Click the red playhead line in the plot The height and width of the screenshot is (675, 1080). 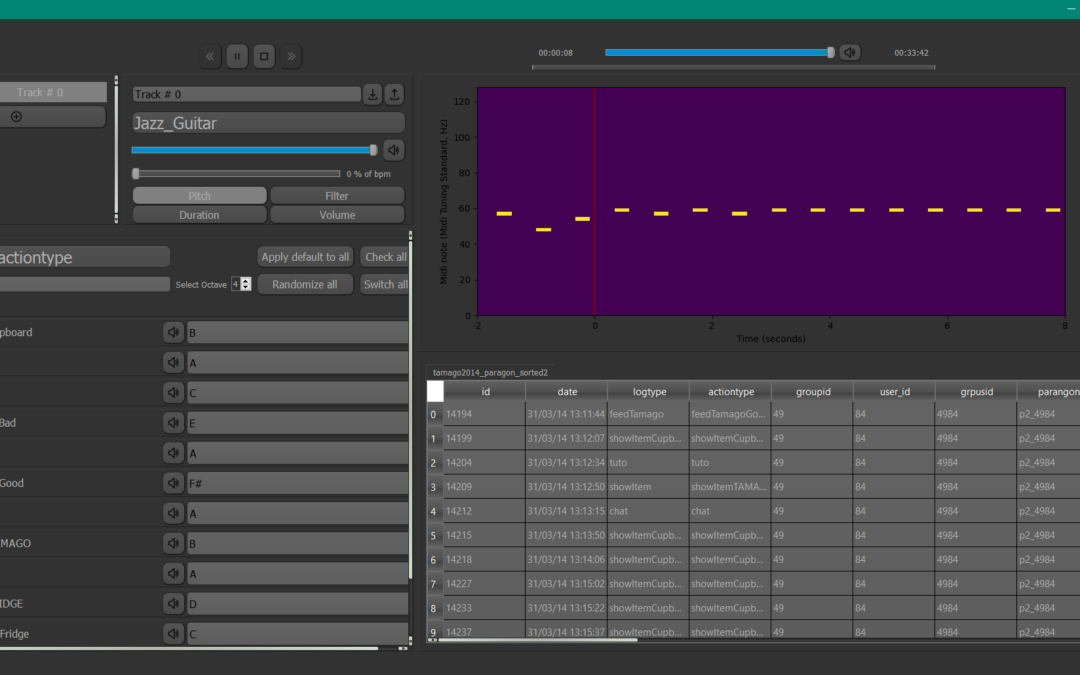pyautogui.click(x=594, y=201)
